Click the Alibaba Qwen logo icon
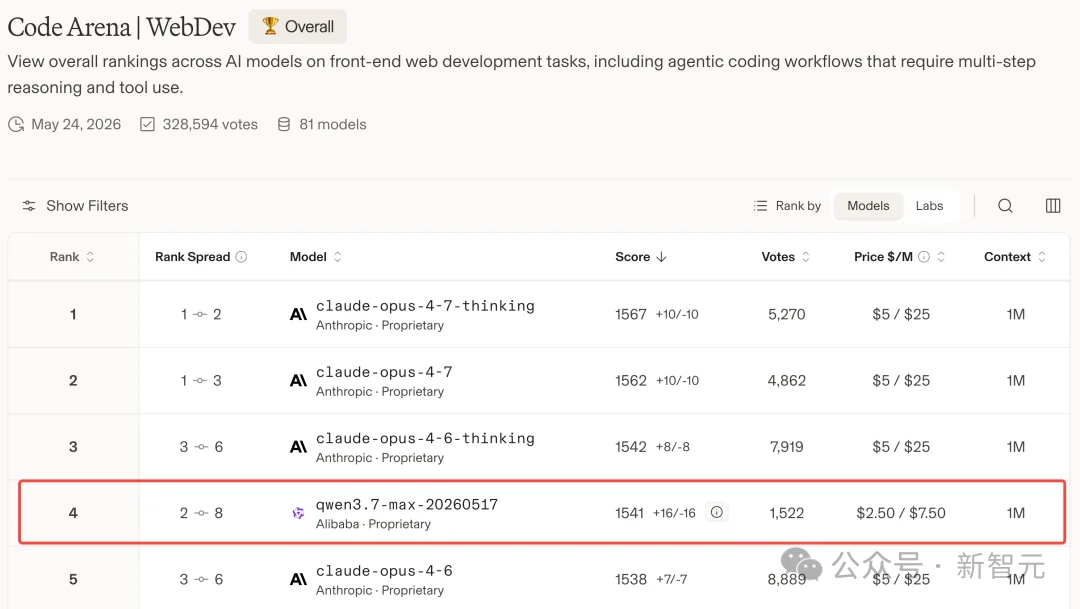 coord(298,513)
